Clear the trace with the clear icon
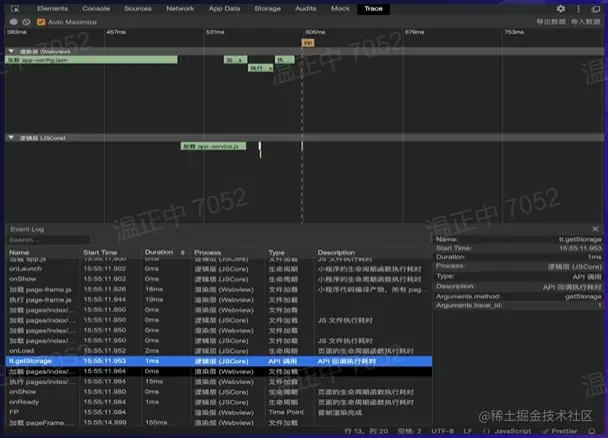This screenshot has width=608, height=438. pos(26,22)
